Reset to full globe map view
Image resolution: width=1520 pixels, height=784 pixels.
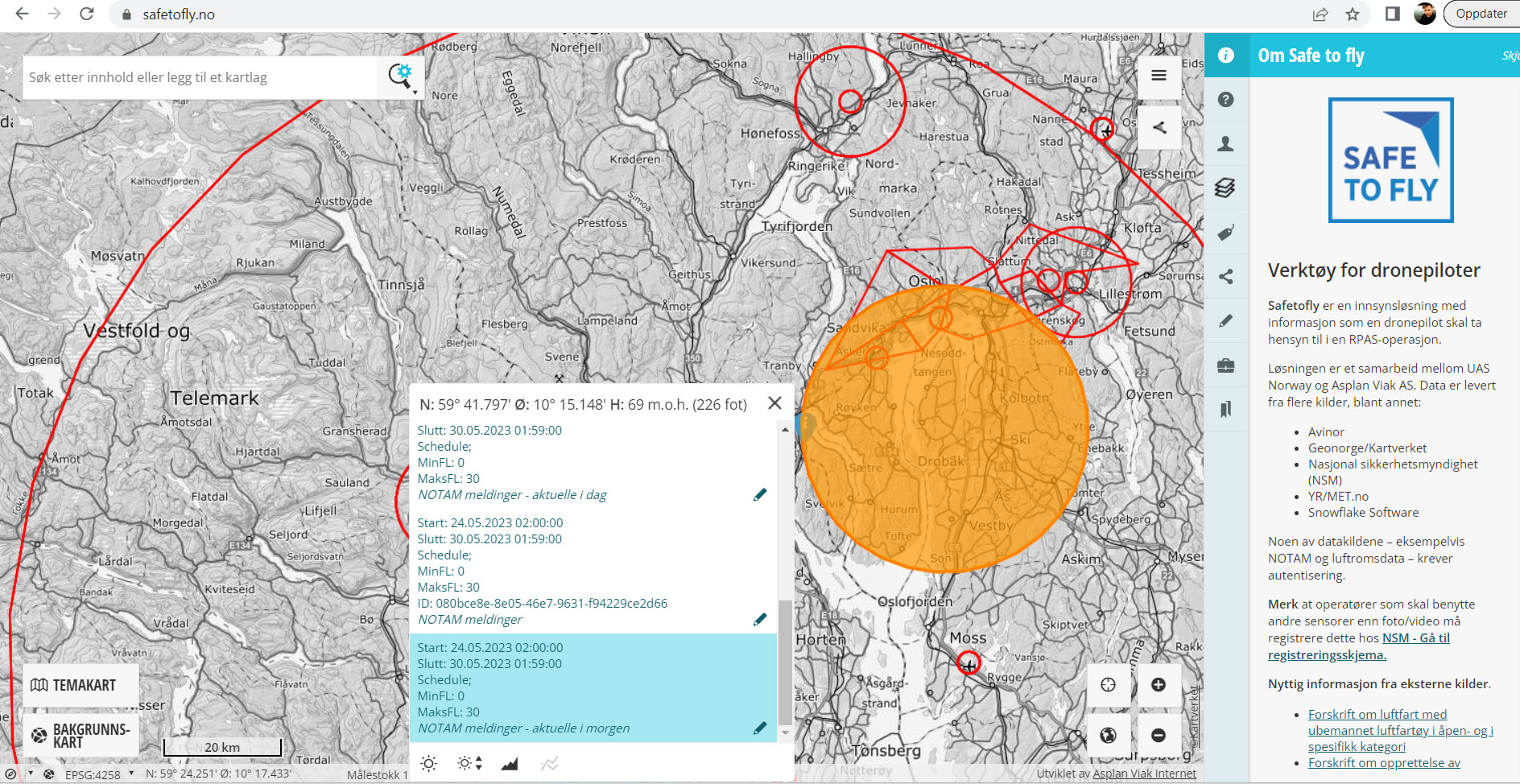click(1109, 735)
